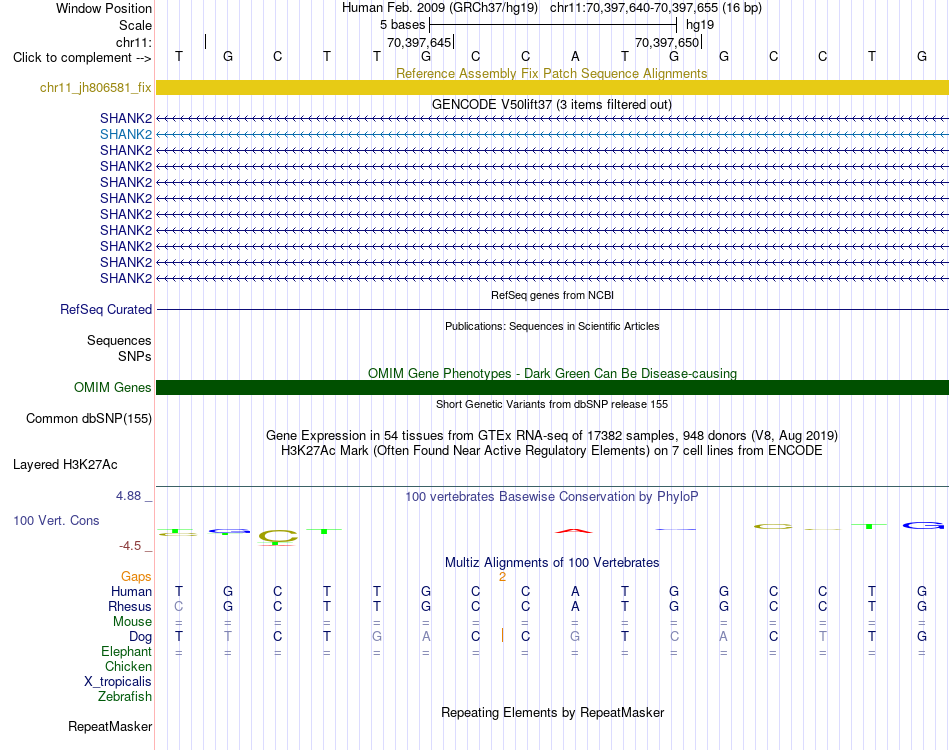This screenshot has width=950, height=750.
Task: Click the orange gap count 2
Action: click(502, 577)
